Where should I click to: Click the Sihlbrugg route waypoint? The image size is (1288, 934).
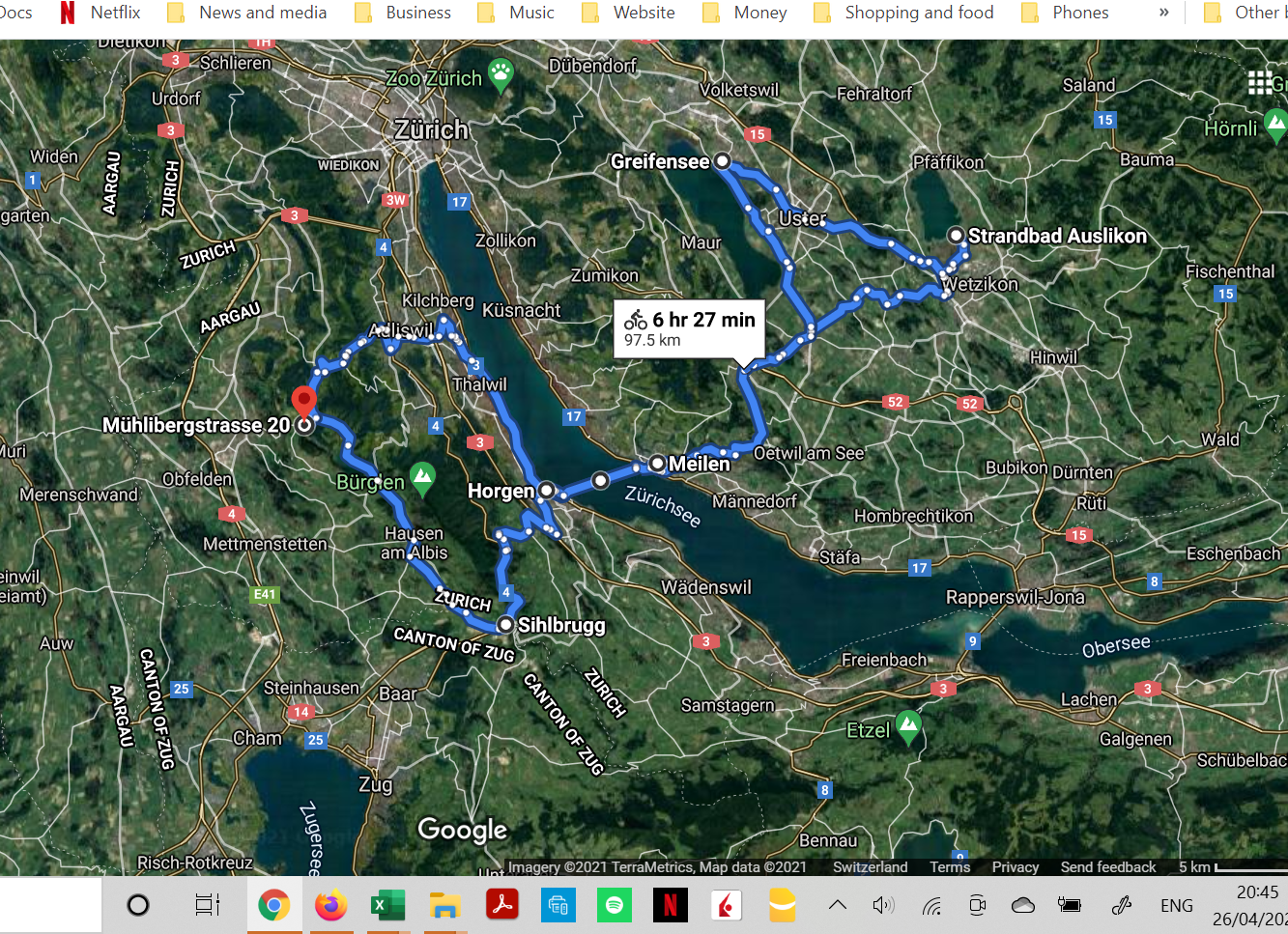point(505,625)
